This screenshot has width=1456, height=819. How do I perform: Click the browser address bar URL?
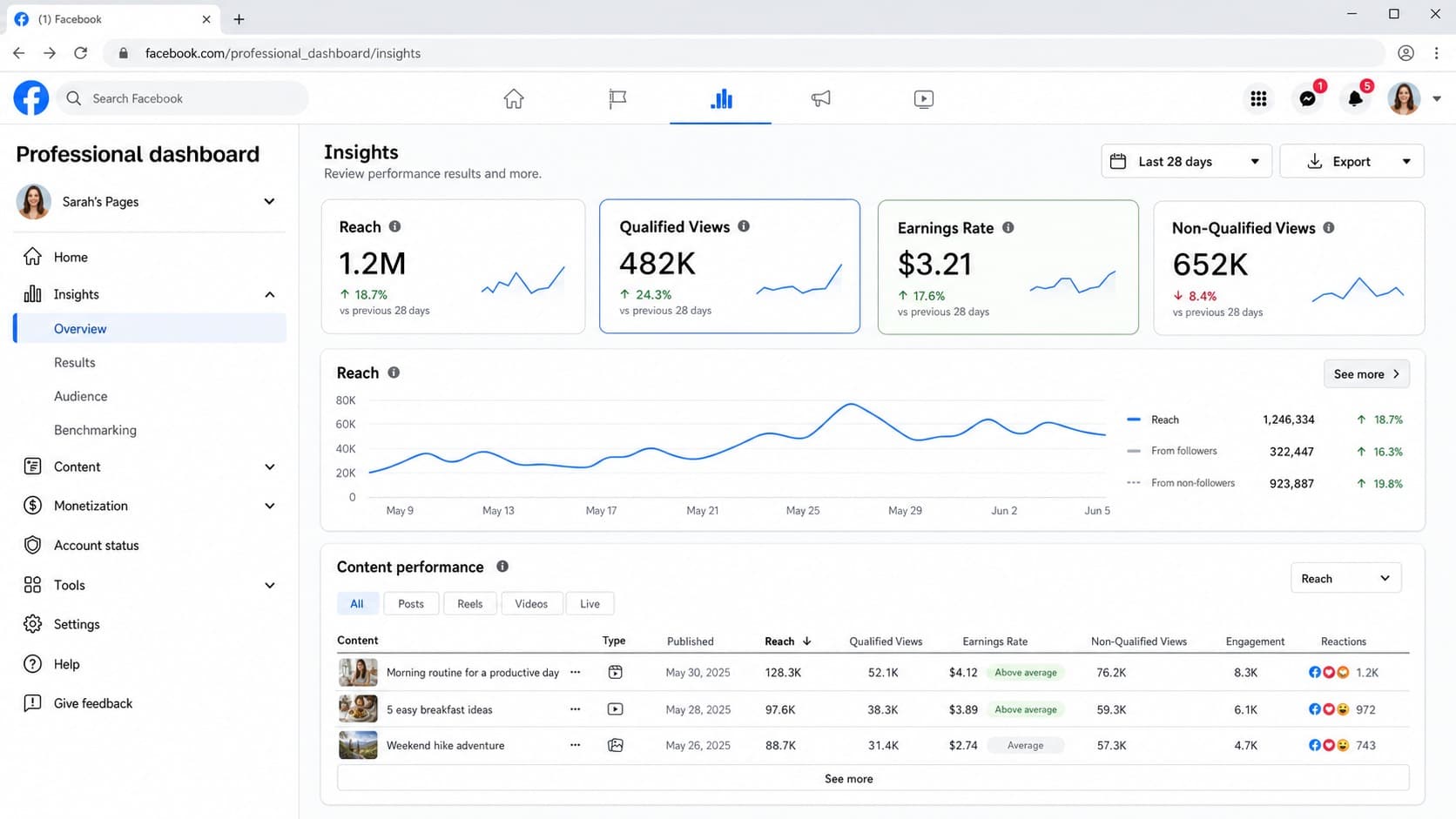tap(283, 53)
